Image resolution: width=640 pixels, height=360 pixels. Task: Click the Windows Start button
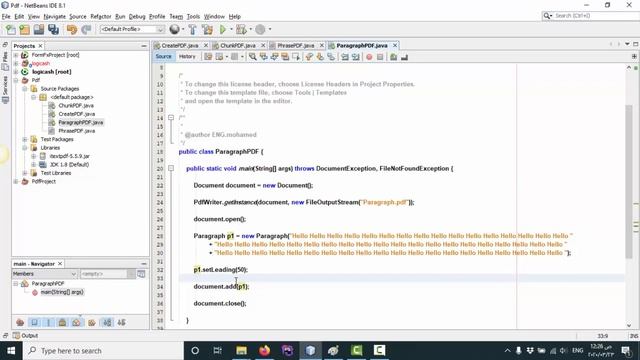click(11, 351)
